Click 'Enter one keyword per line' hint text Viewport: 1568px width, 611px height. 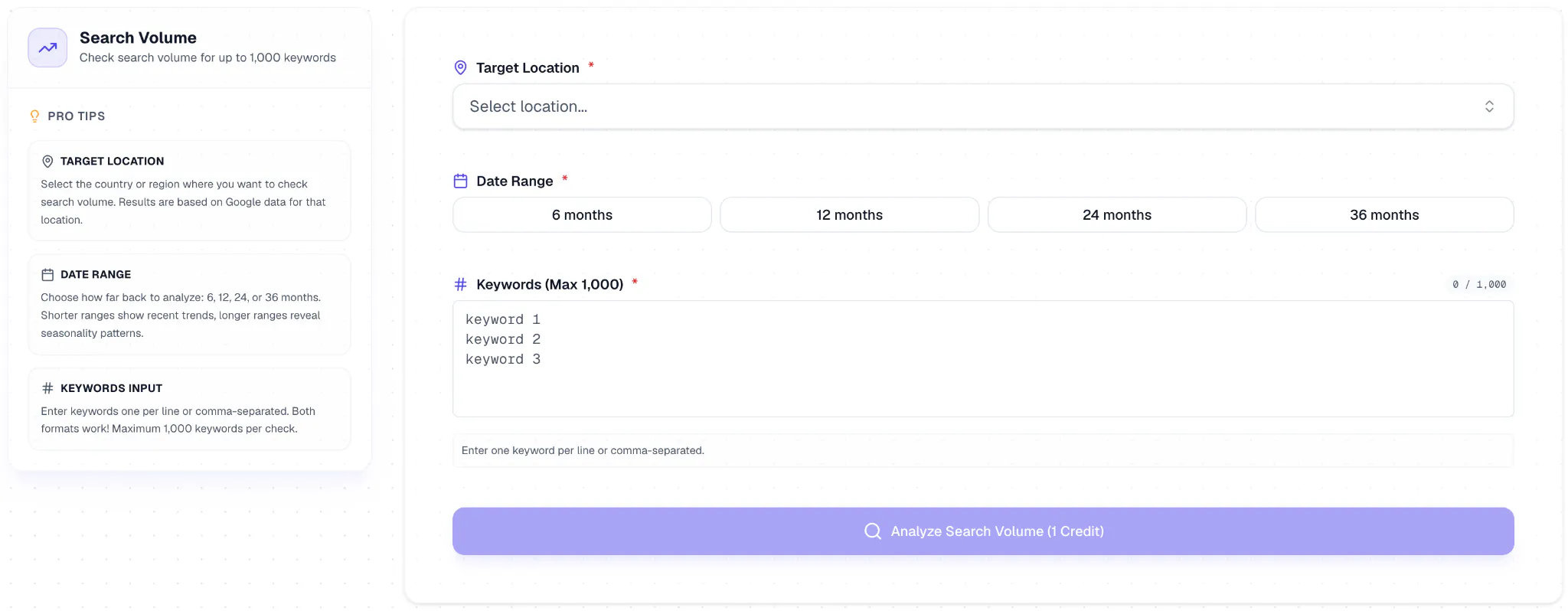point(583,450)
